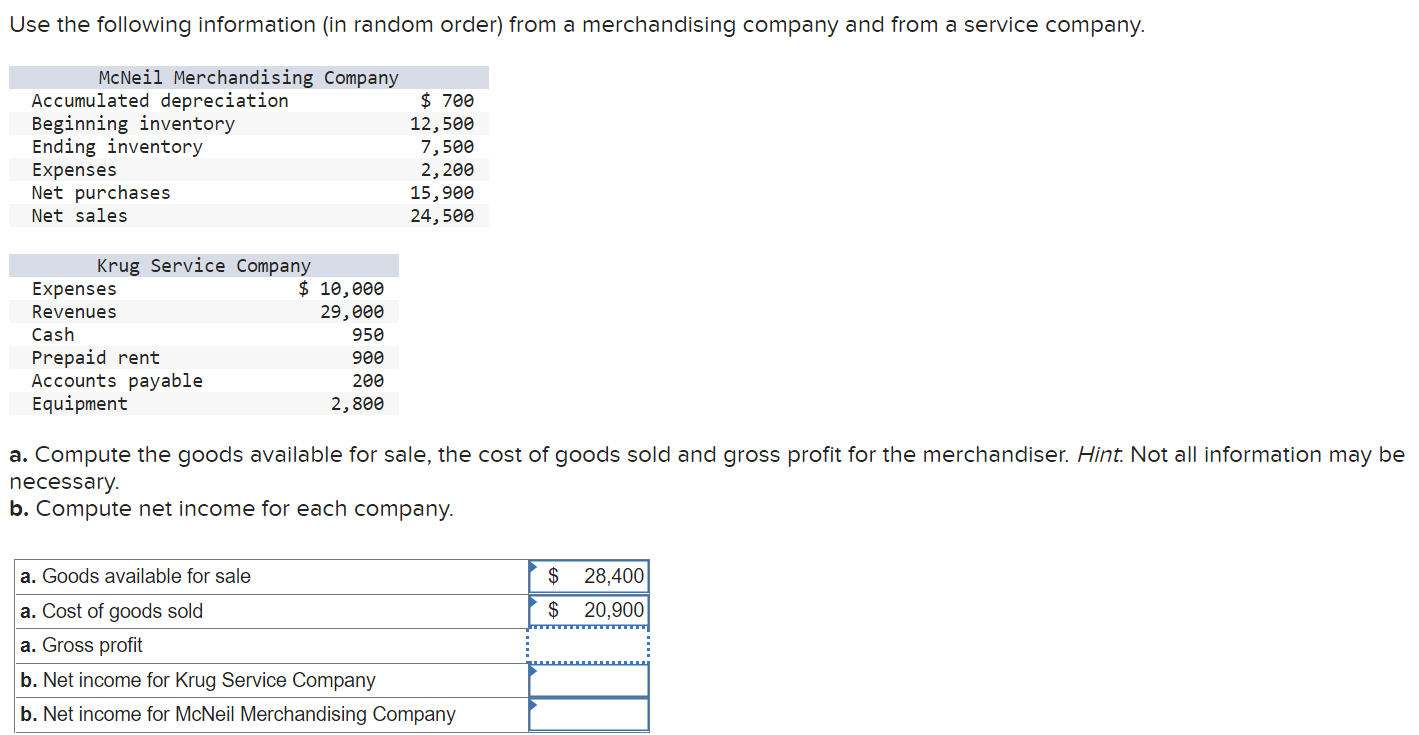Viewport: 1419px width, 735px height.
Task: Click the 'a. Goods available for sale' label
Action: 135,576
